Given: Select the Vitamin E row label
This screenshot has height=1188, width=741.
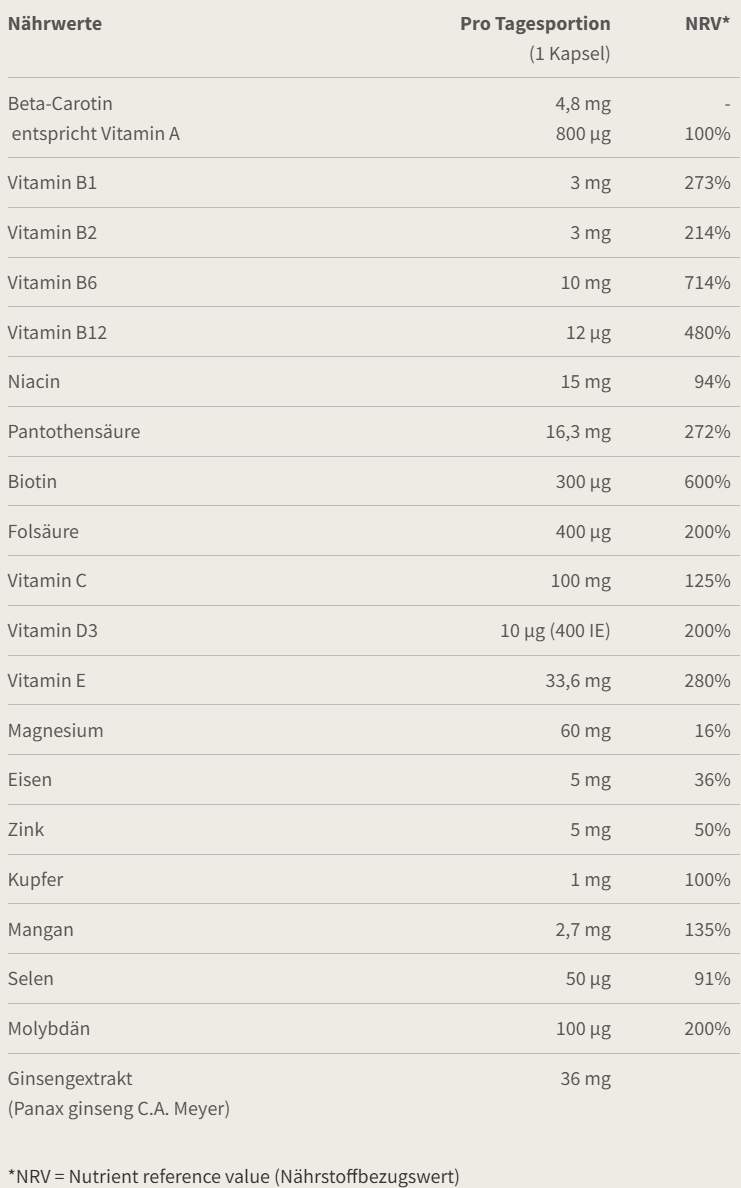Looking at the screenshot, I should tap(46, 681).
